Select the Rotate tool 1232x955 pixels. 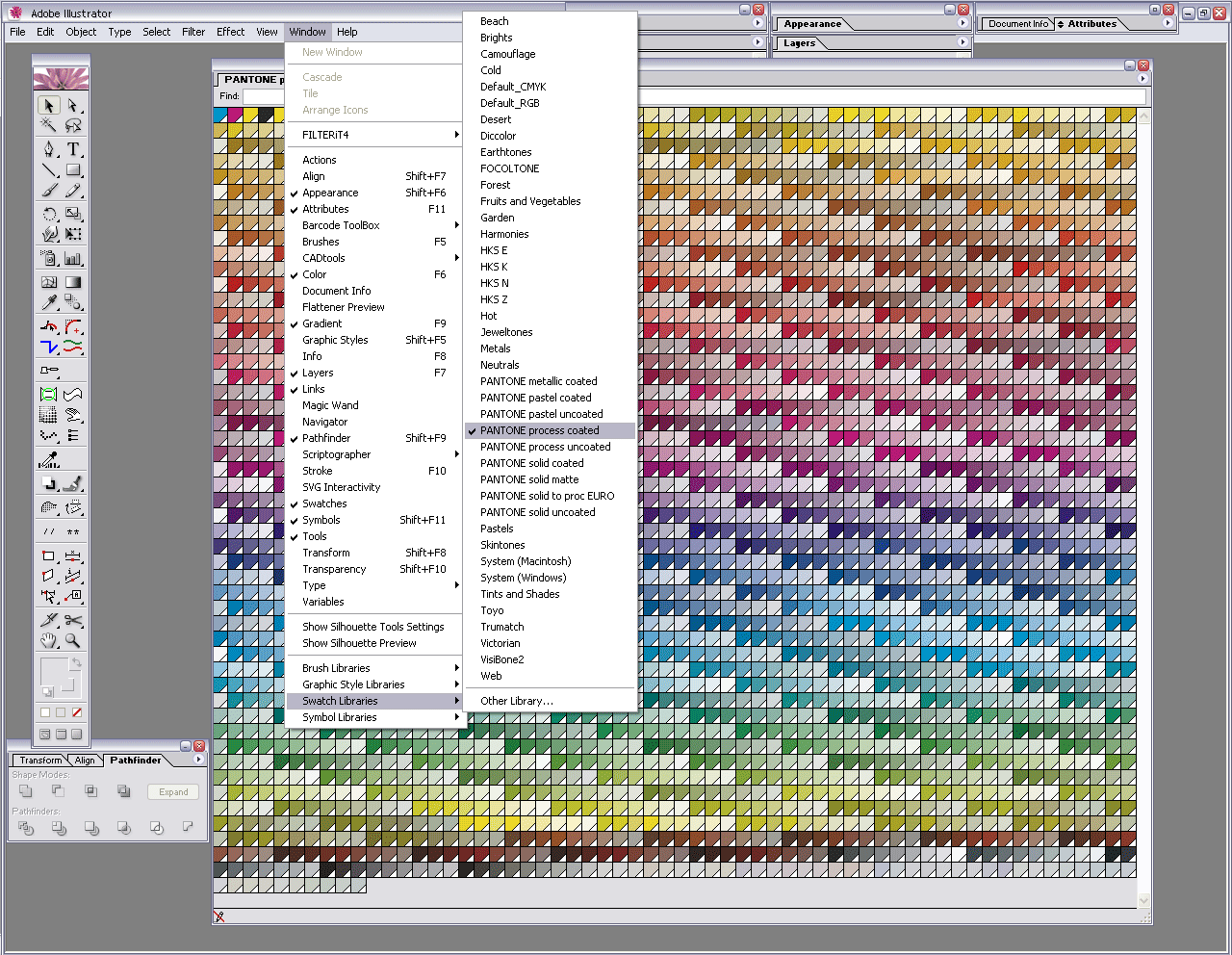[x=49, y=214]
